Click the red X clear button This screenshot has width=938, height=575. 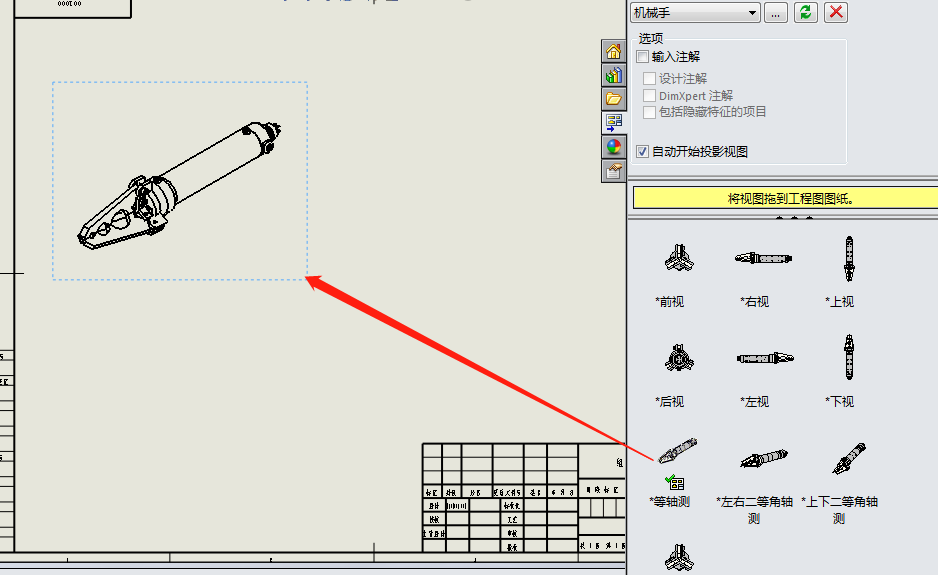point(836,12)
